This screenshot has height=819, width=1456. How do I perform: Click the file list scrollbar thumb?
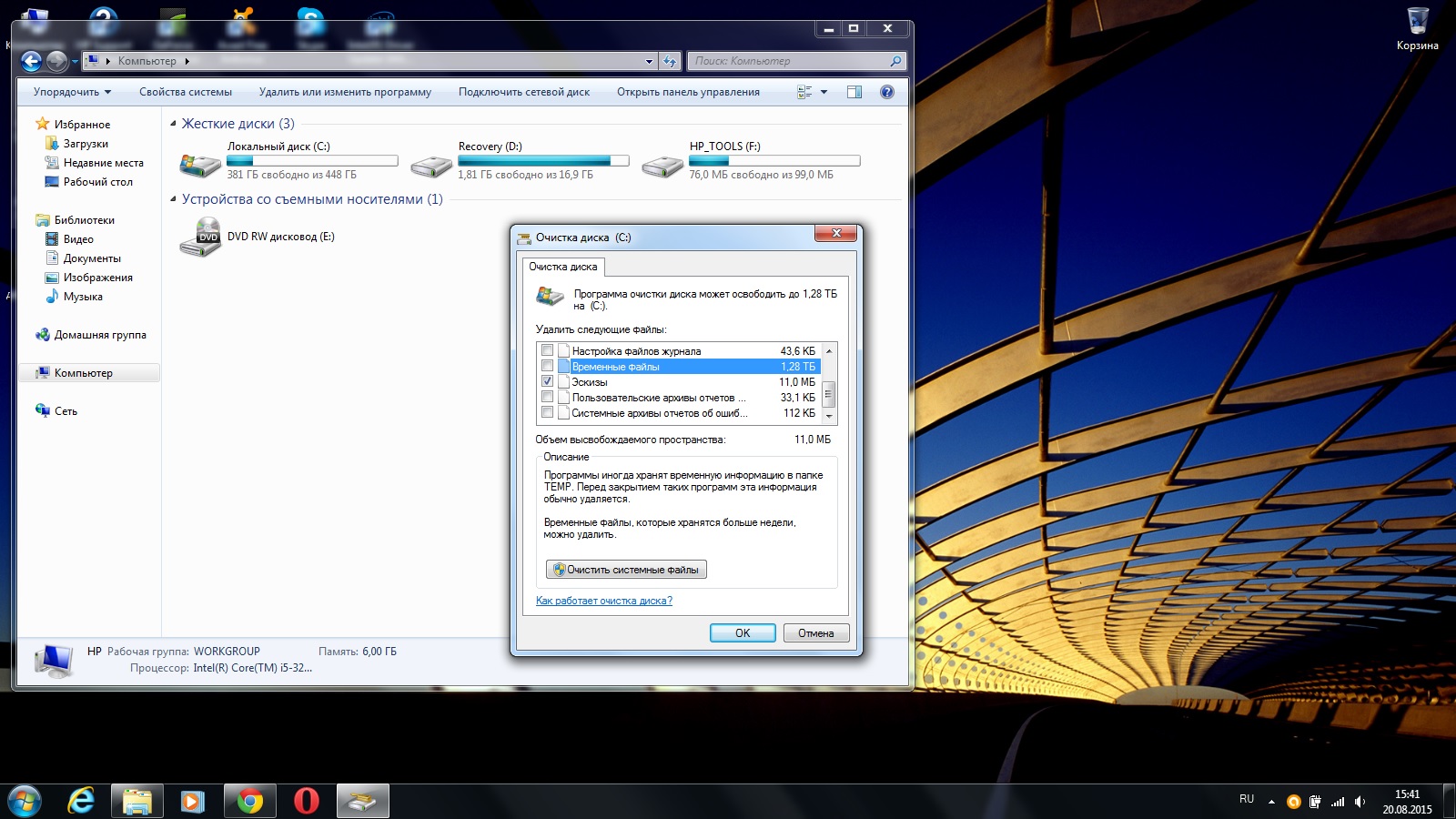(x=829, y=394)
